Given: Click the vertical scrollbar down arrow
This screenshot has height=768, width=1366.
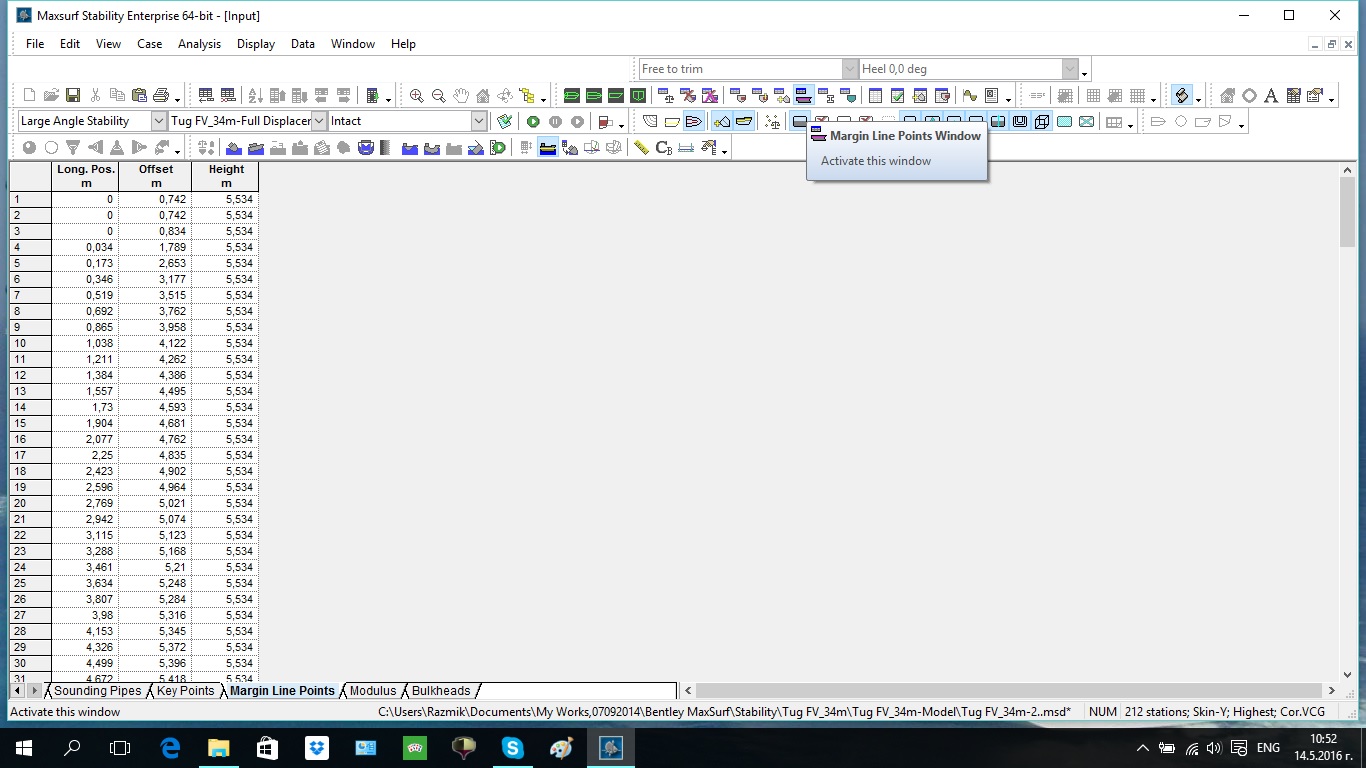Looking at the screenshot, I should pyautogui.click(x=1347, y=675).
